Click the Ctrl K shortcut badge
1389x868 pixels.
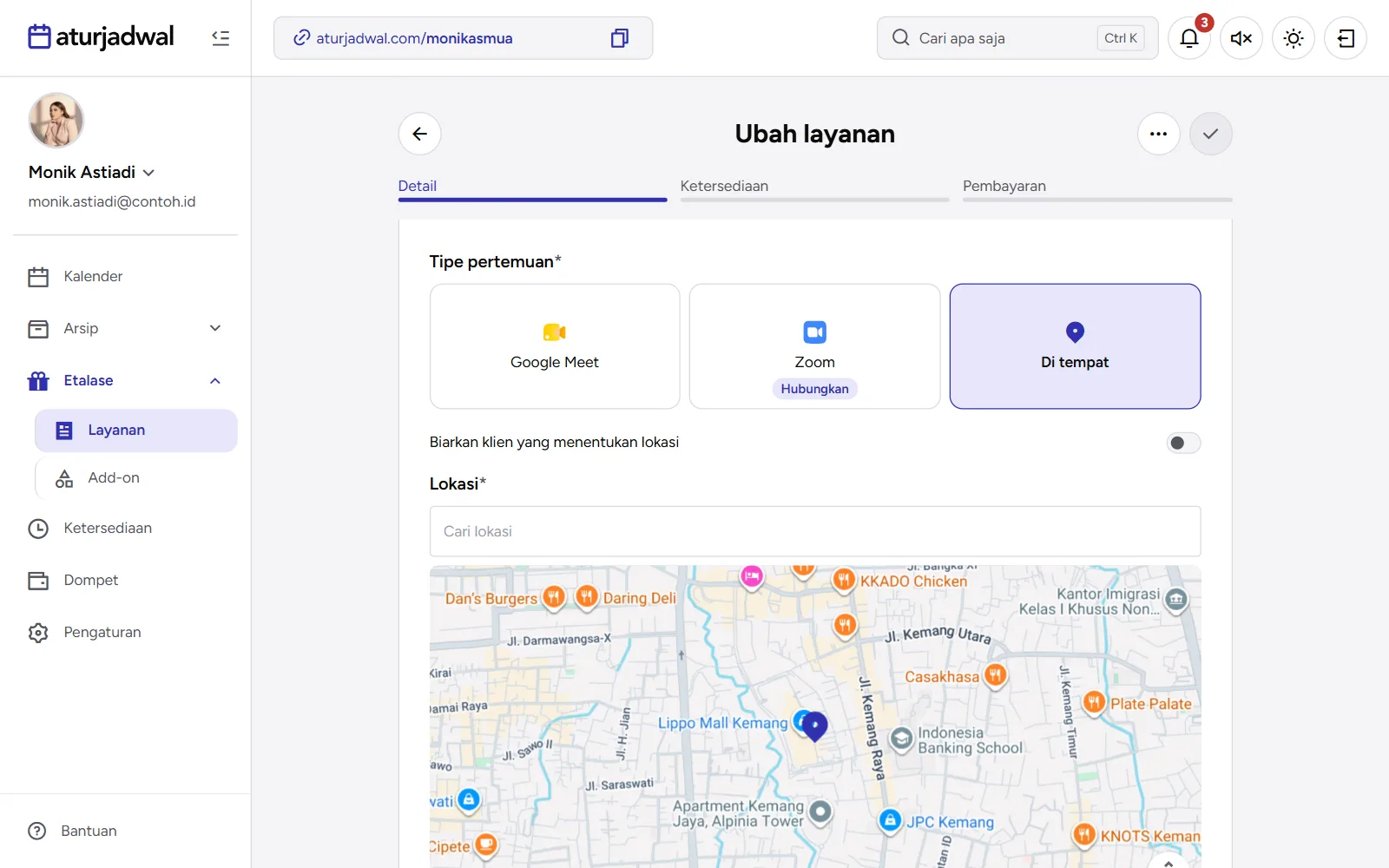point(1121,38)
